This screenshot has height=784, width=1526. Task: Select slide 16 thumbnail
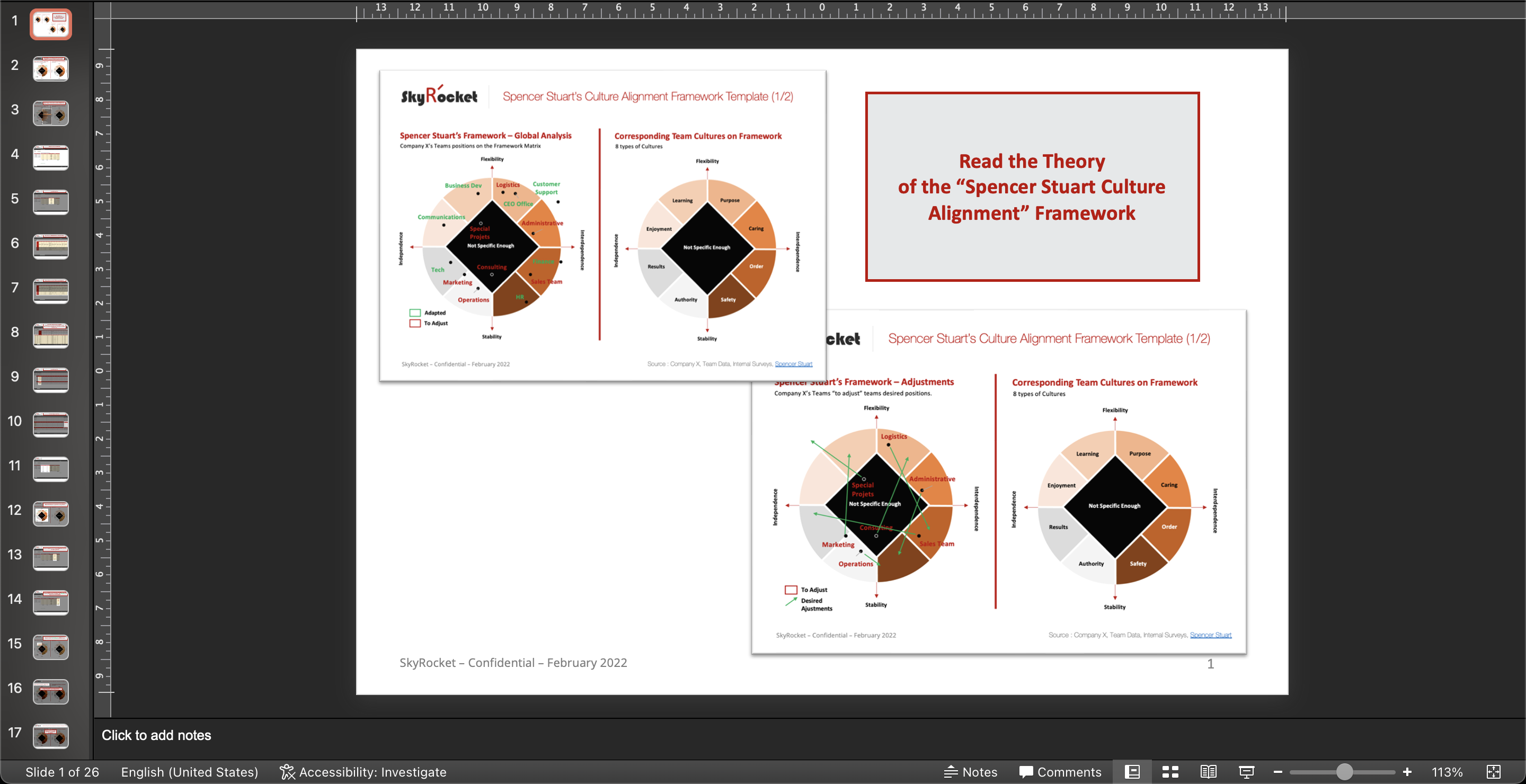click(x=51, y=692)
